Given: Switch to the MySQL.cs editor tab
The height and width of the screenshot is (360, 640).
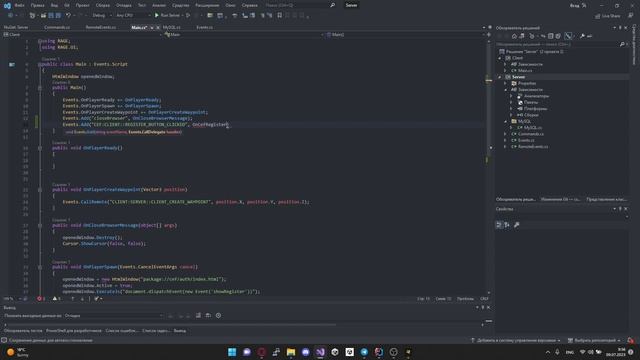Looking at the screenshot, I should click(x=172, y=27).
